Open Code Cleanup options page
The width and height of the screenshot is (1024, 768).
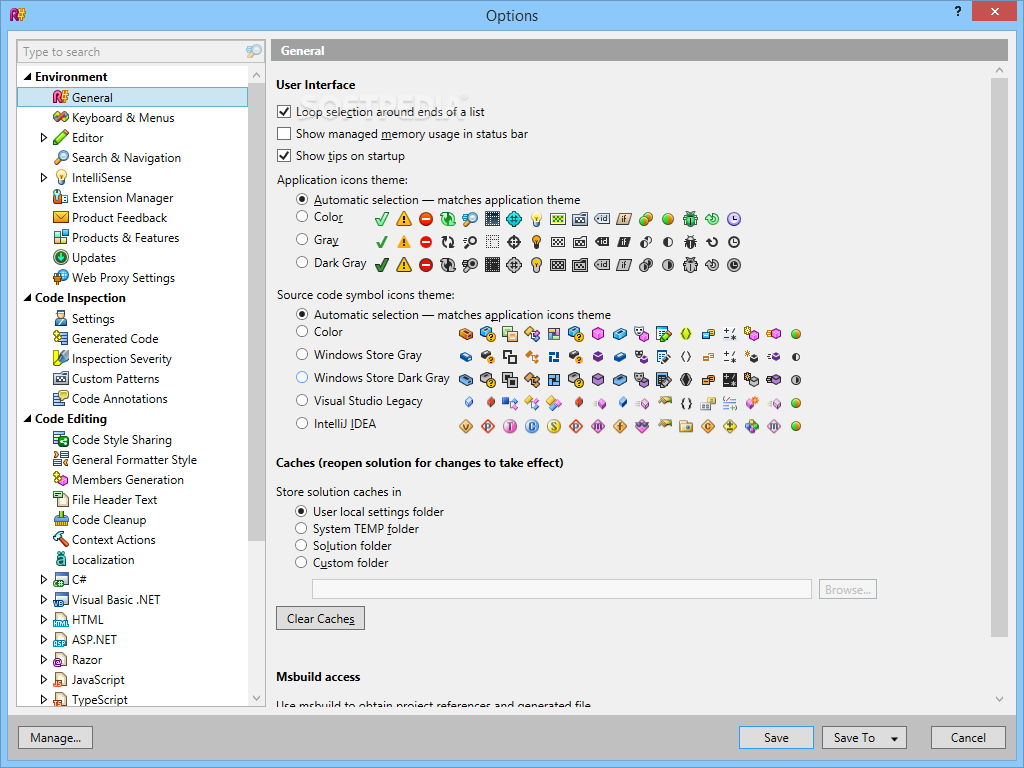tap(109, 520)
